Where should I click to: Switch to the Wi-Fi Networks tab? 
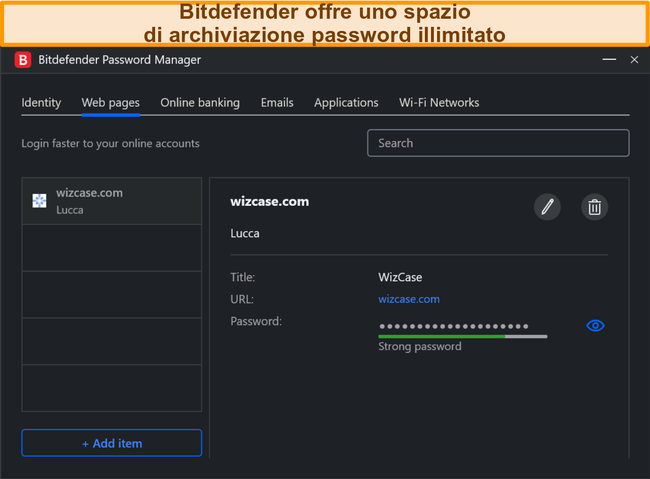pyautogui.click(x=439, y=102)
